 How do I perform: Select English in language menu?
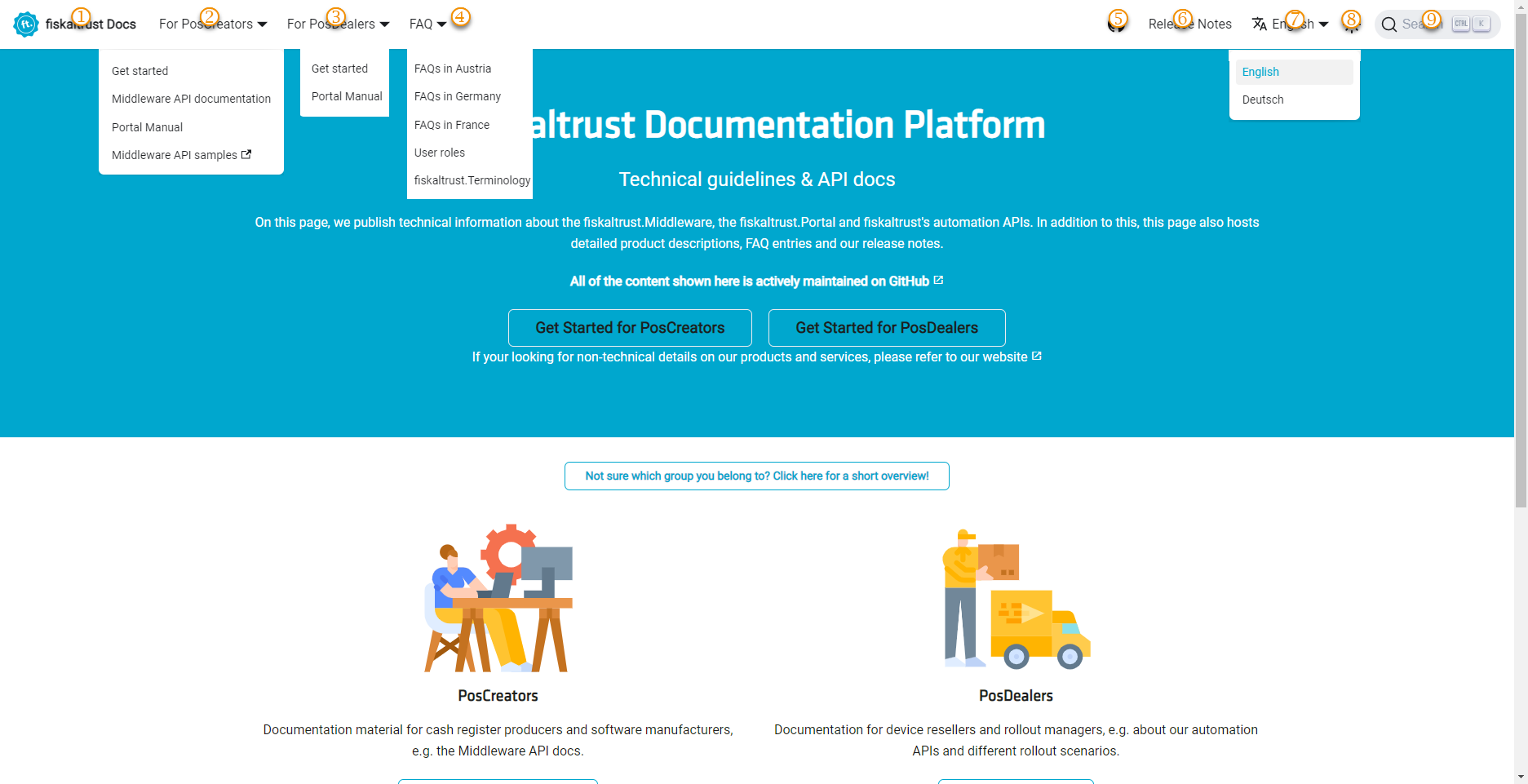pos(1294,72)
